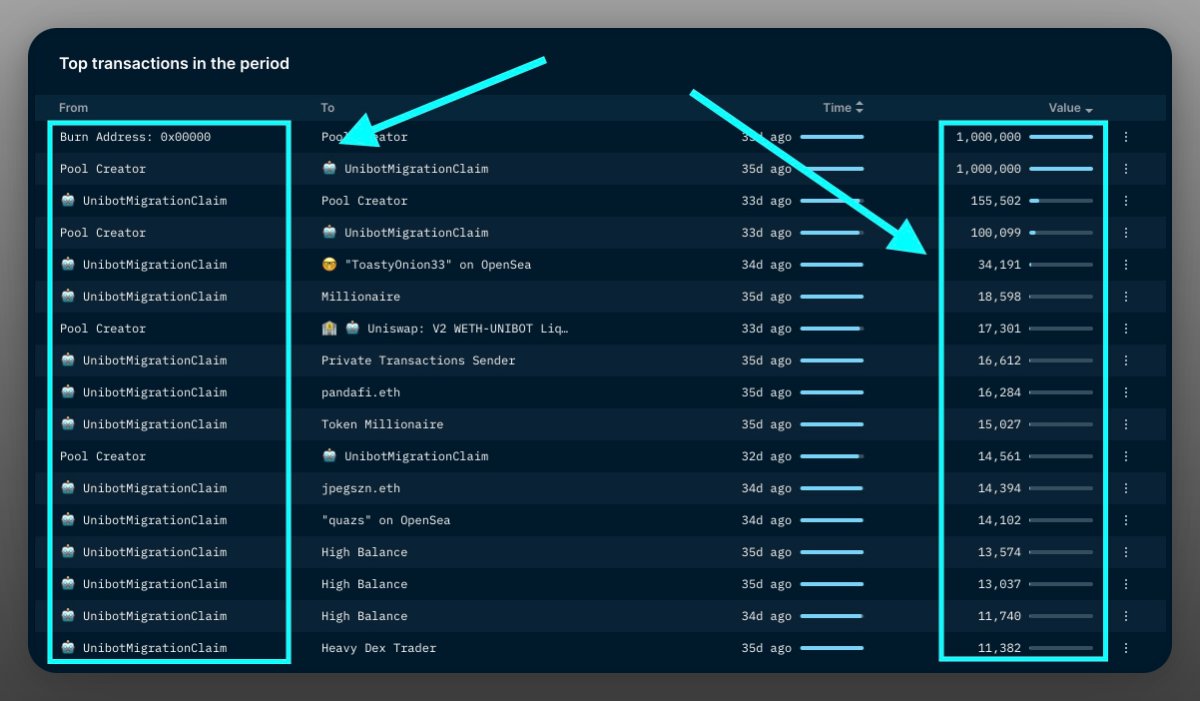The image size is (1200, 701).
Task: Open the High Balance recipient in the 13,574 row
Action: tap(364, 553)
